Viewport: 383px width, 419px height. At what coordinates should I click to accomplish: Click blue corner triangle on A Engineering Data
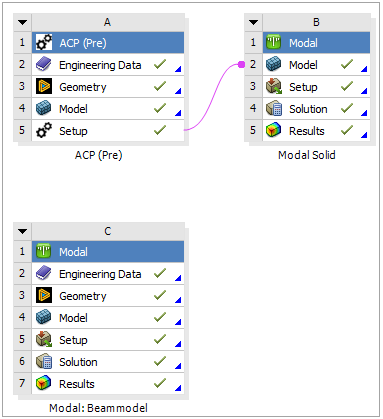178,69
